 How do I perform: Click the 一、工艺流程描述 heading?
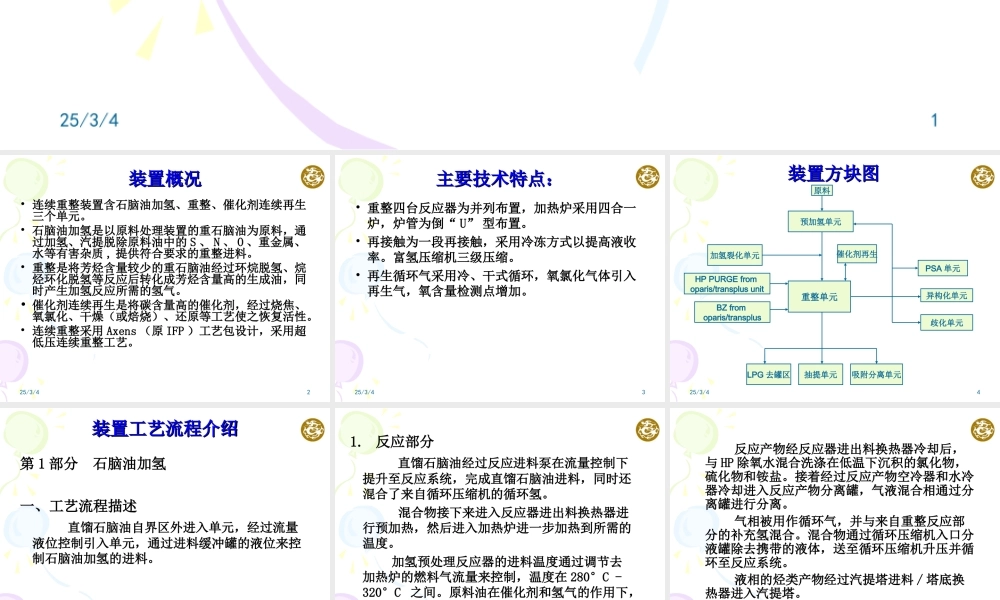[x=78, y=506]
